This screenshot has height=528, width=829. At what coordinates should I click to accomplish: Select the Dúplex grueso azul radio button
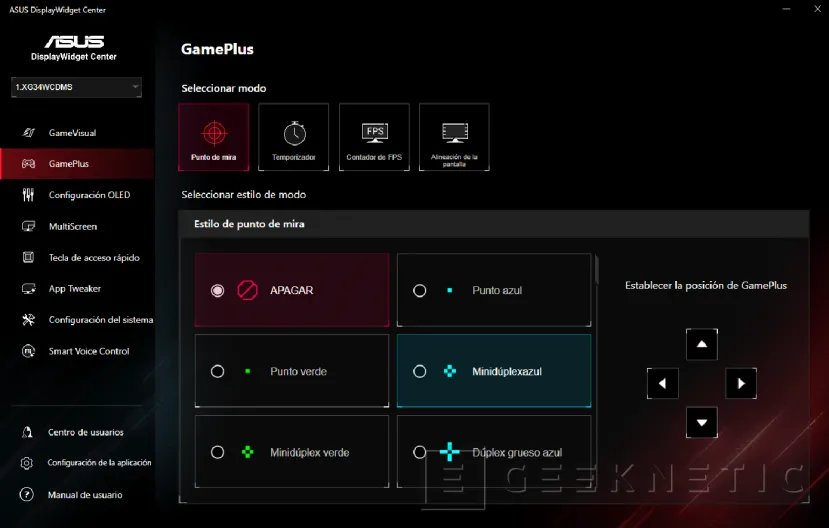[x=420, y=452]
